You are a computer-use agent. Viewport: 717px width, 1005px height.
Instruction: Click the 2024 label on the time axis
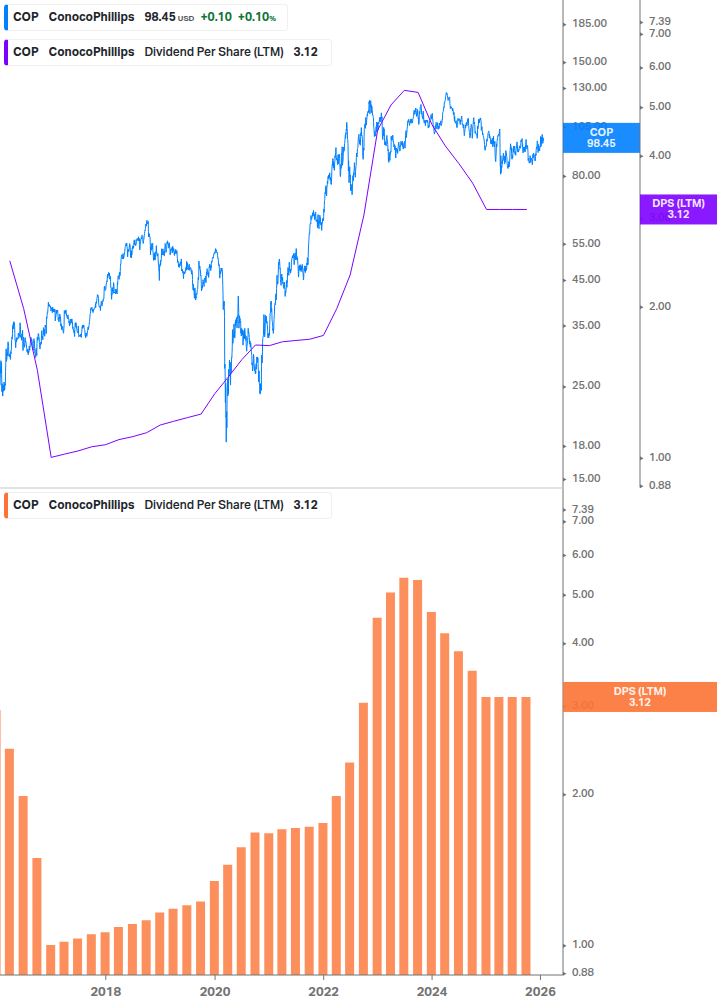pos(432,992)
